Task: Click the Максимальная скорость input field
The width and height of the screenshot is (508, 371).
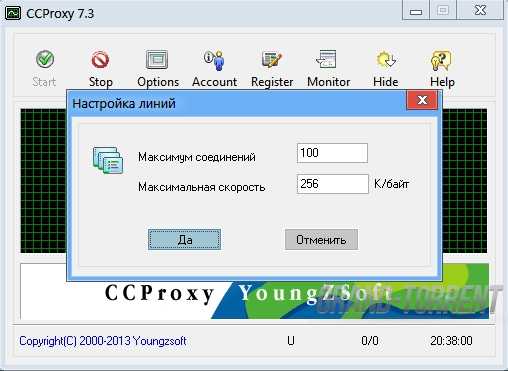Action: tap(333, 184)
